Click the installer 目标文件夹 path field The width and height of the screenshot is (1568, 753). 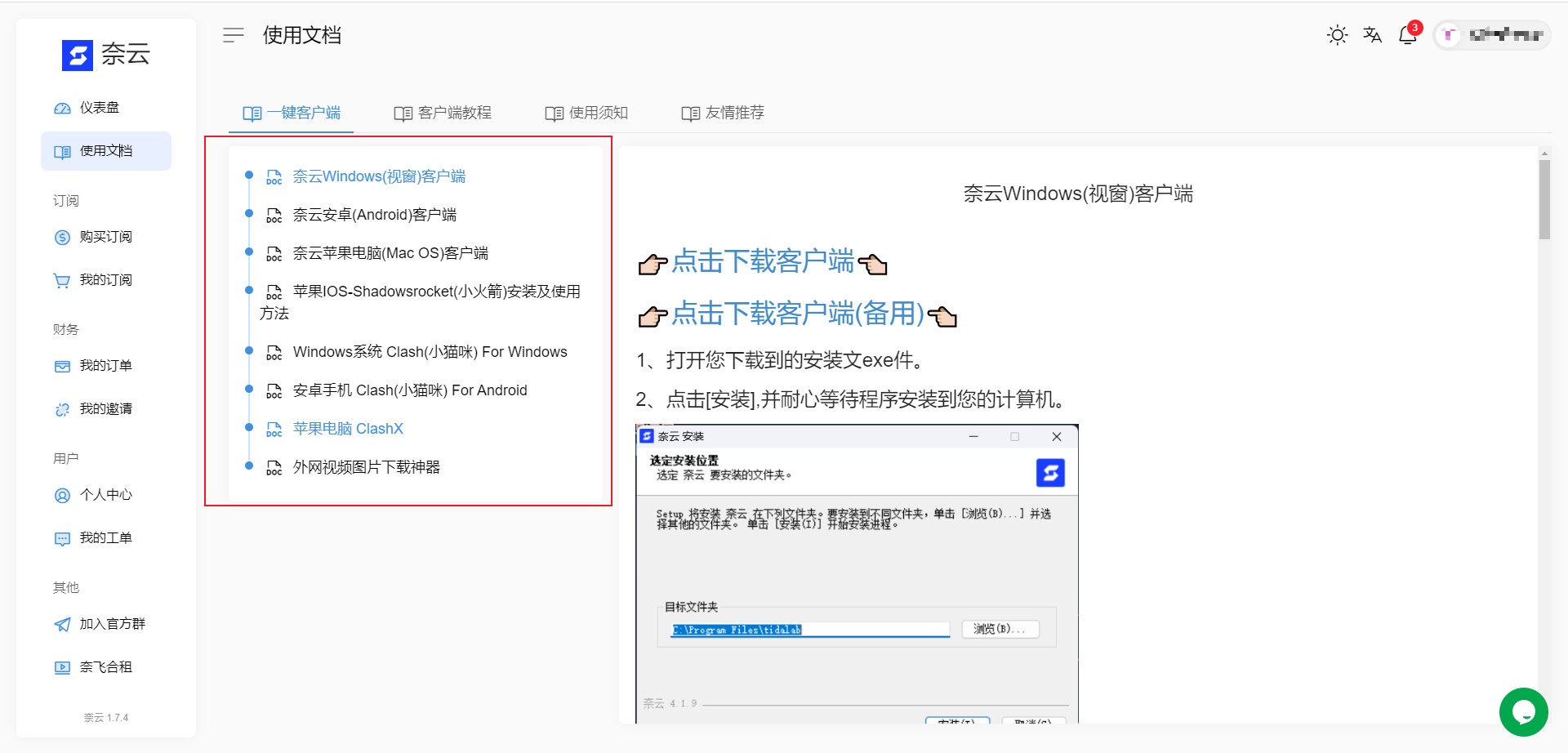[810, 630]
